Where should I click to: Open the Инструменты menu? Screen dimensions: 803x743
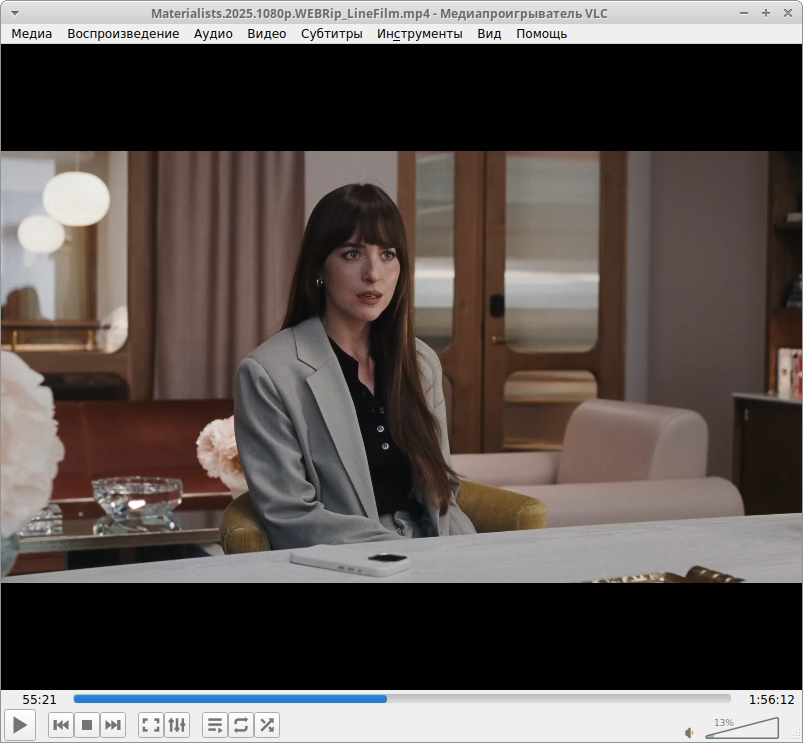420,34
